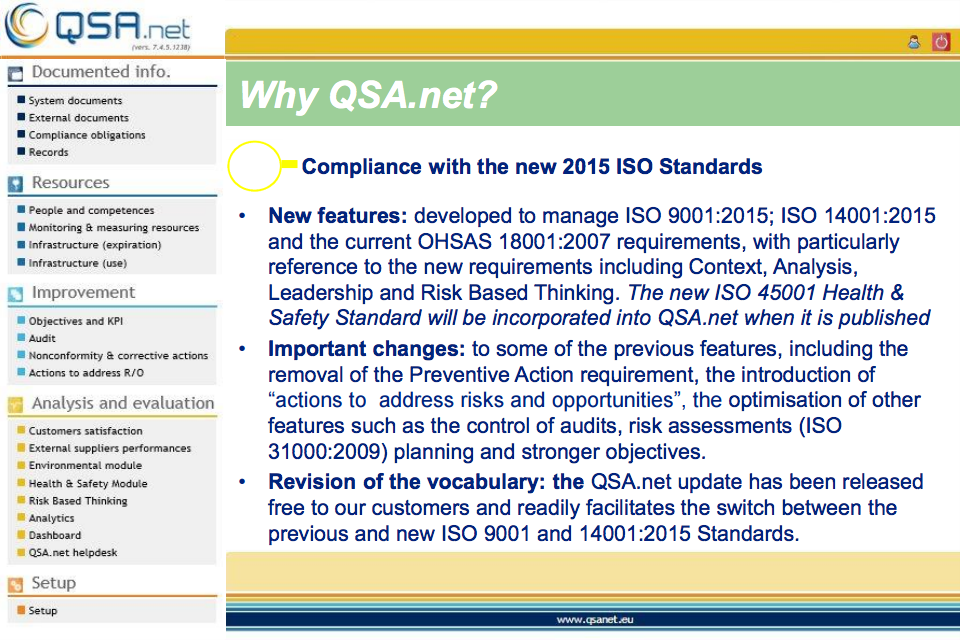Open Monitoring & measuring resources
The height and width of the screenshot is (640, 960).
coord(114,227)
